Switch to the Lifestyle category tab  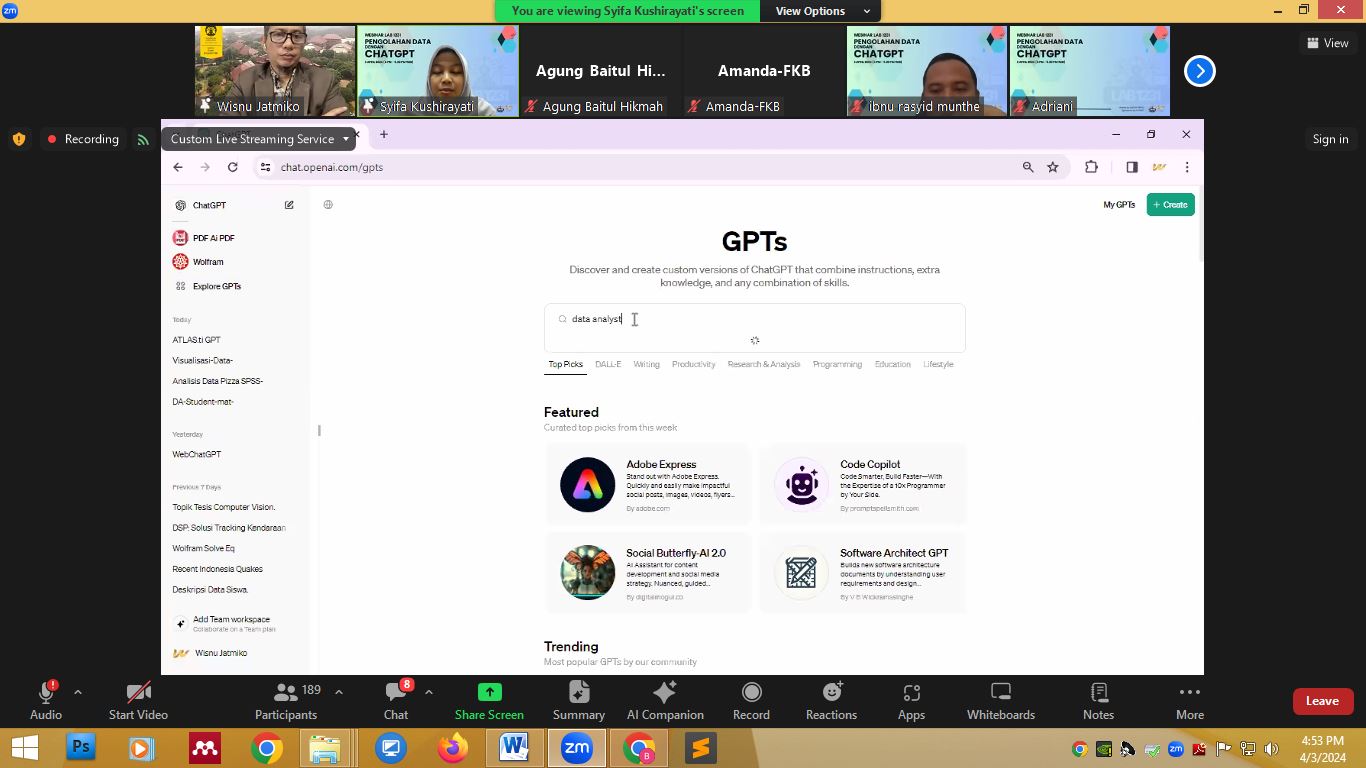tap(938, 364)
